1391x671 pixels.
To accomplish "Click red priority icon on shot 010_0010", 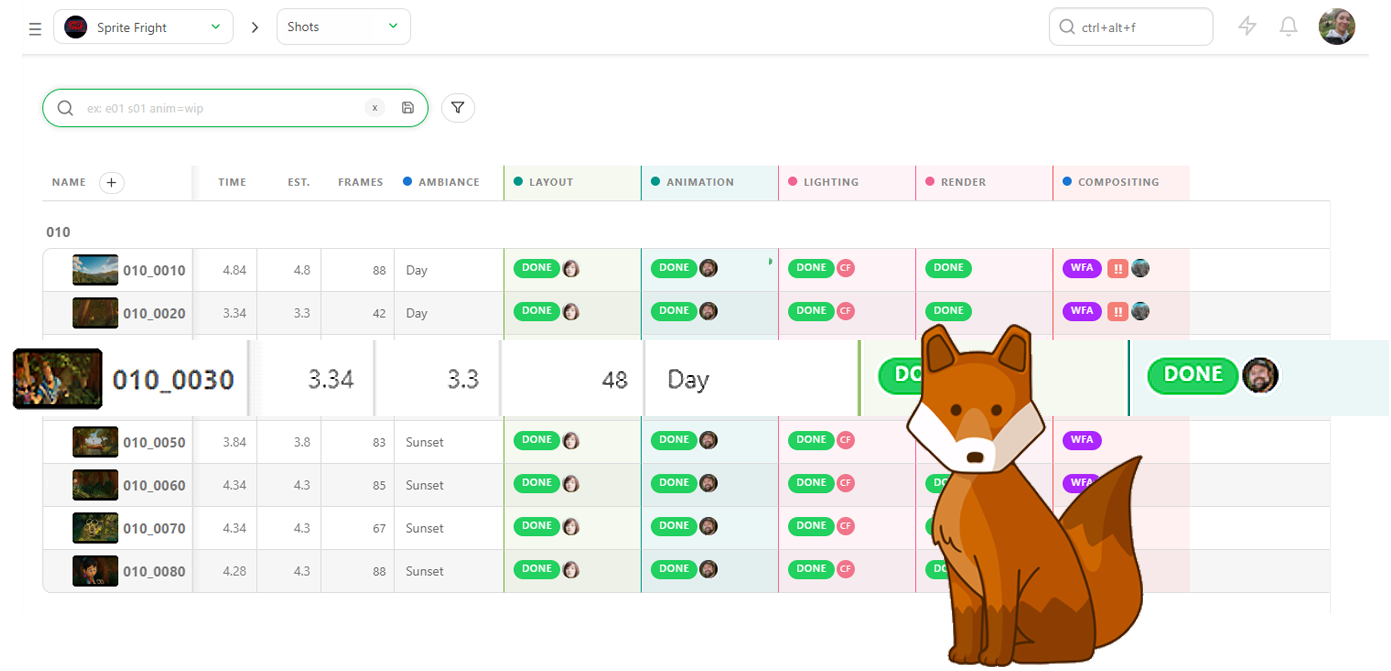I will [x=1117, y=268].
